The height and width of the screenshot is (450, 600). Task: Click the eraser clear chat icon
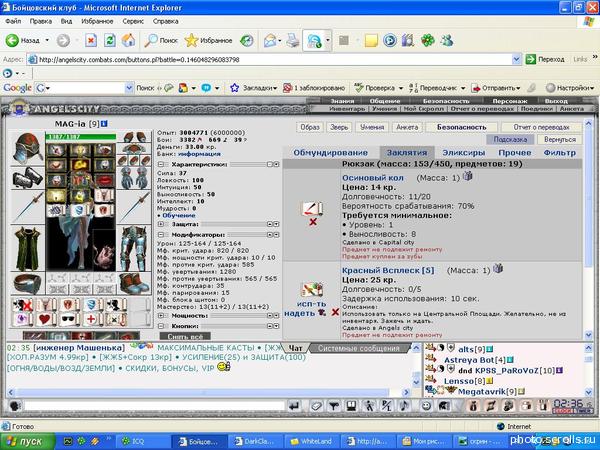coord(316,406)
